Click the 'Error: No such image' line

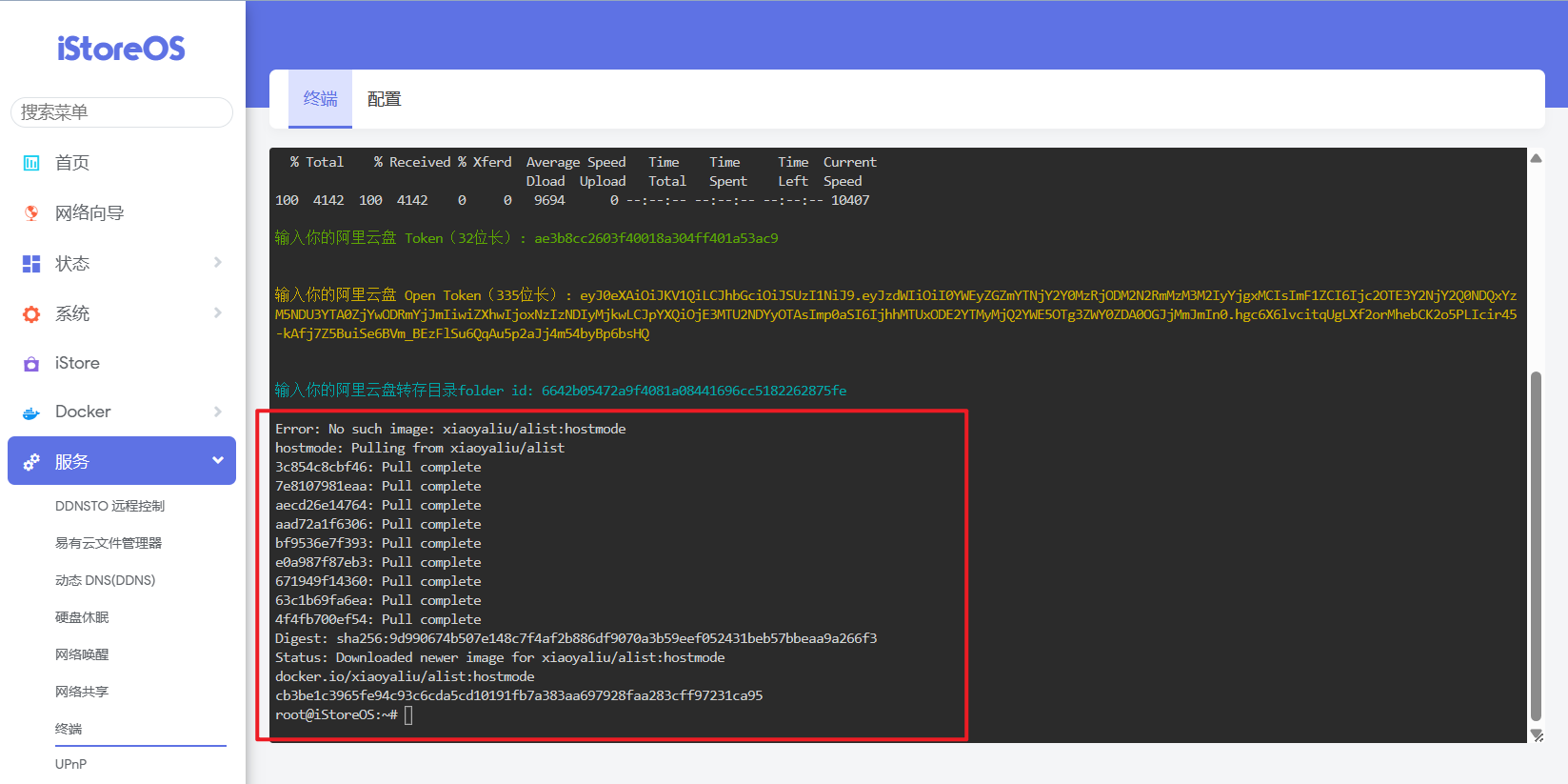tap(450, 429)
